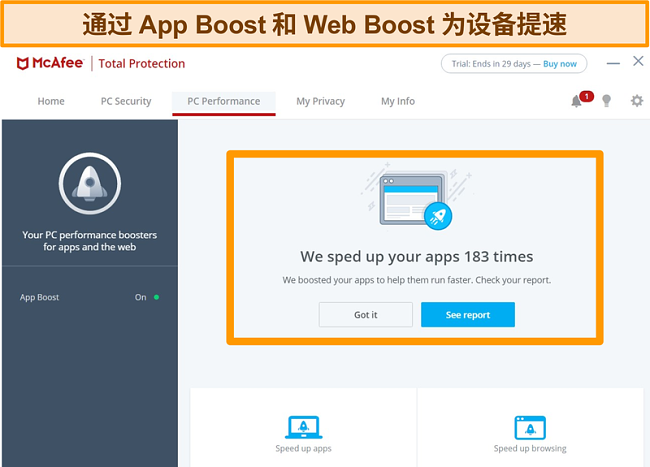Image resolution: width=650 pixels, height=467 pixels.
Task: Open the notifications bell icon
Action: (x=577, y=101)
